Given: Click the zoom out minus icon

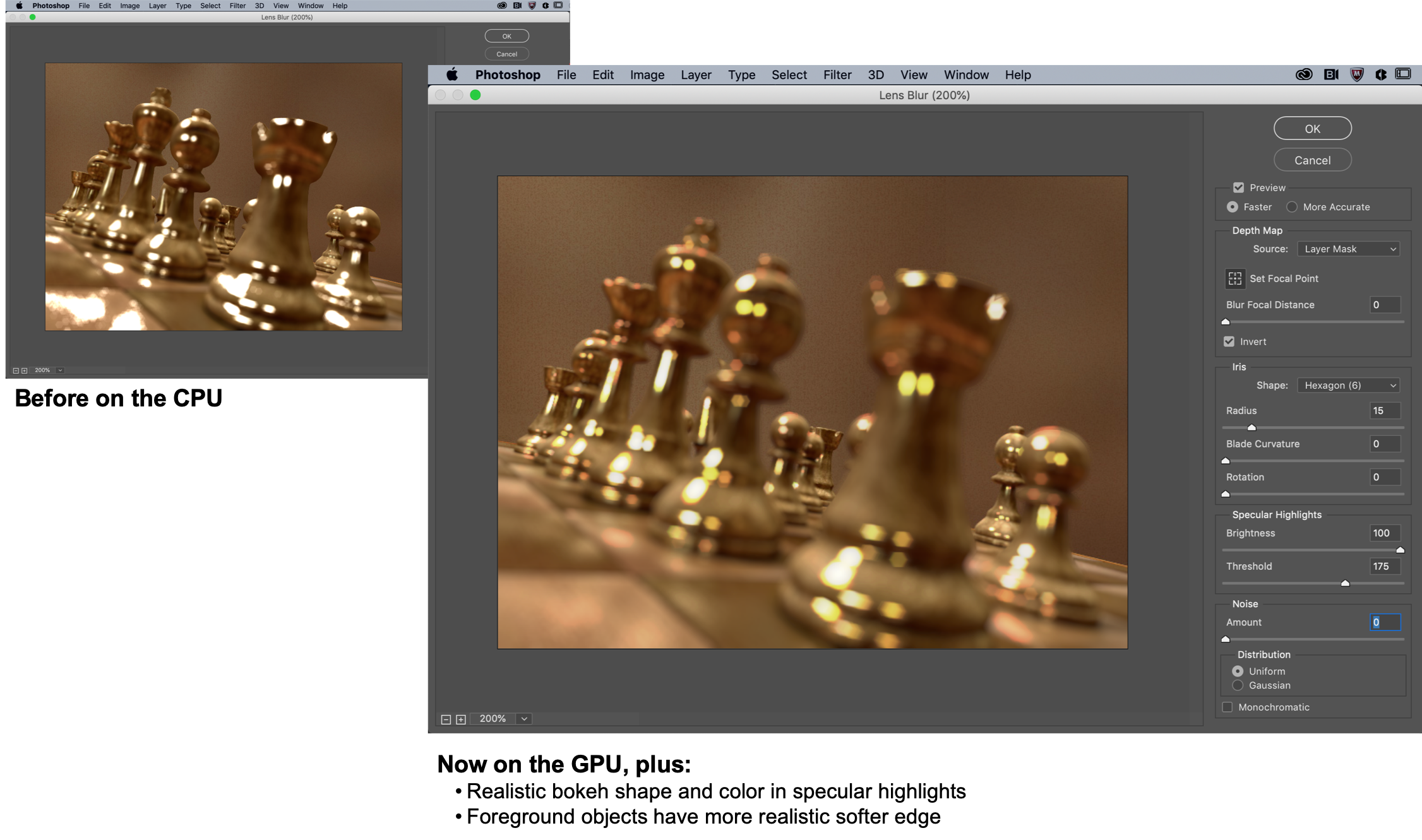Looking at the screenshot, I should pyautogui.click(x=446, y=719).
